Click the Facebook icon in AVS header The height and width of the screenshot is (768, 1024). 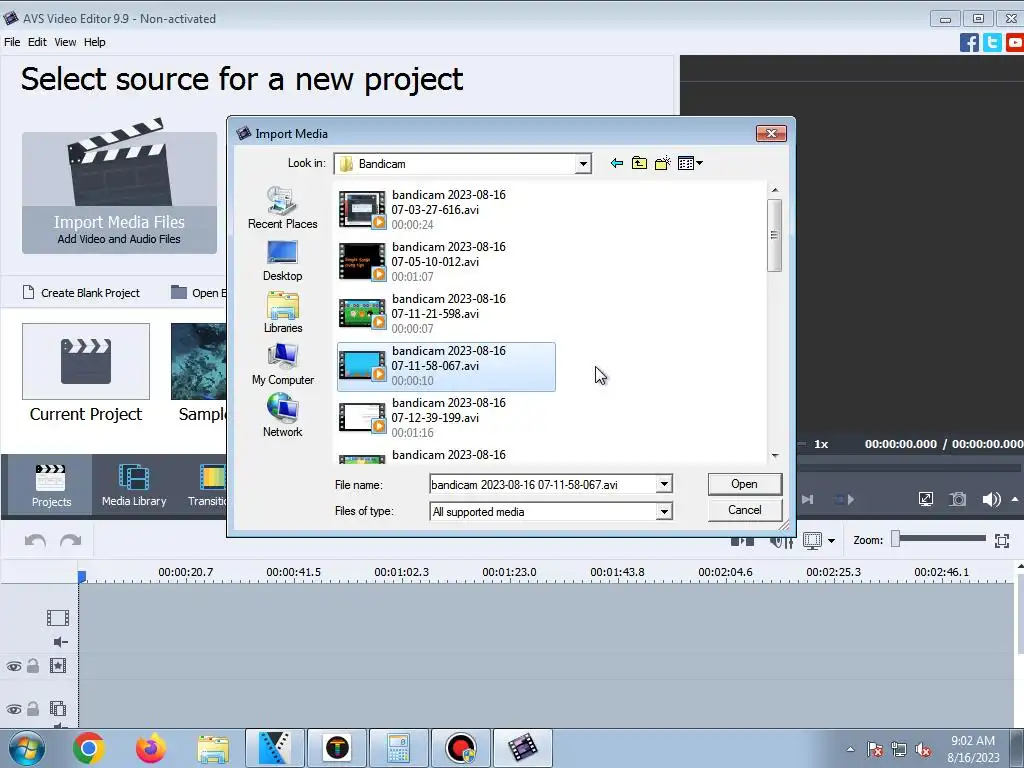(x=969, y=42)
